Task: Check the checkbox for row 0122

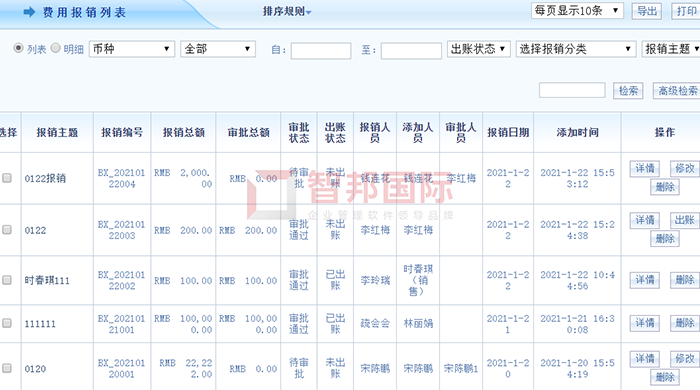Action: click(x=7, y=230)
